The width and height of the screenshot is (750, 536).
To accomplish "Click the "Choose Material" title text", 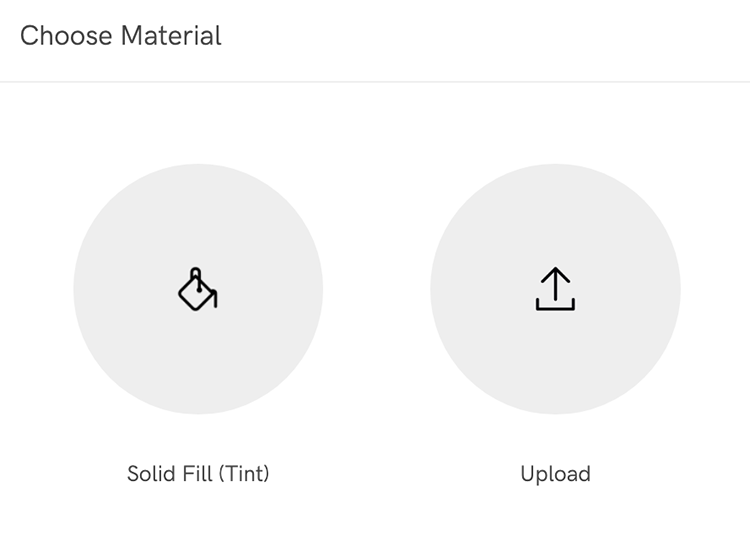I will click(x=121, y=36).
